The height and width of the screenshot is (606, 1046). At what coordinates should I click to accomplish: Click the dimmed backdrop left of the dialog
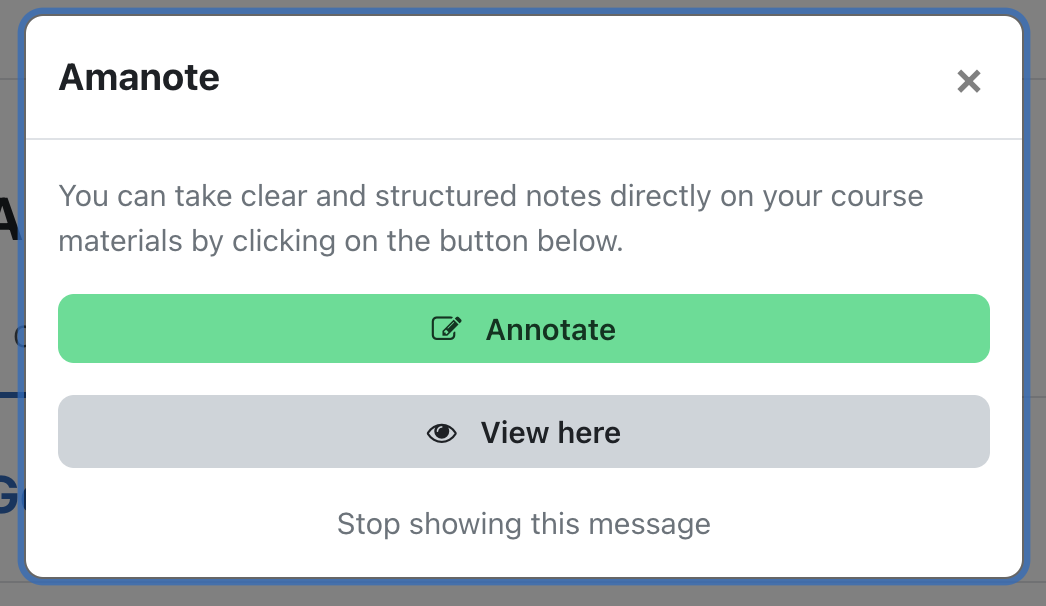tap(9, 300)
